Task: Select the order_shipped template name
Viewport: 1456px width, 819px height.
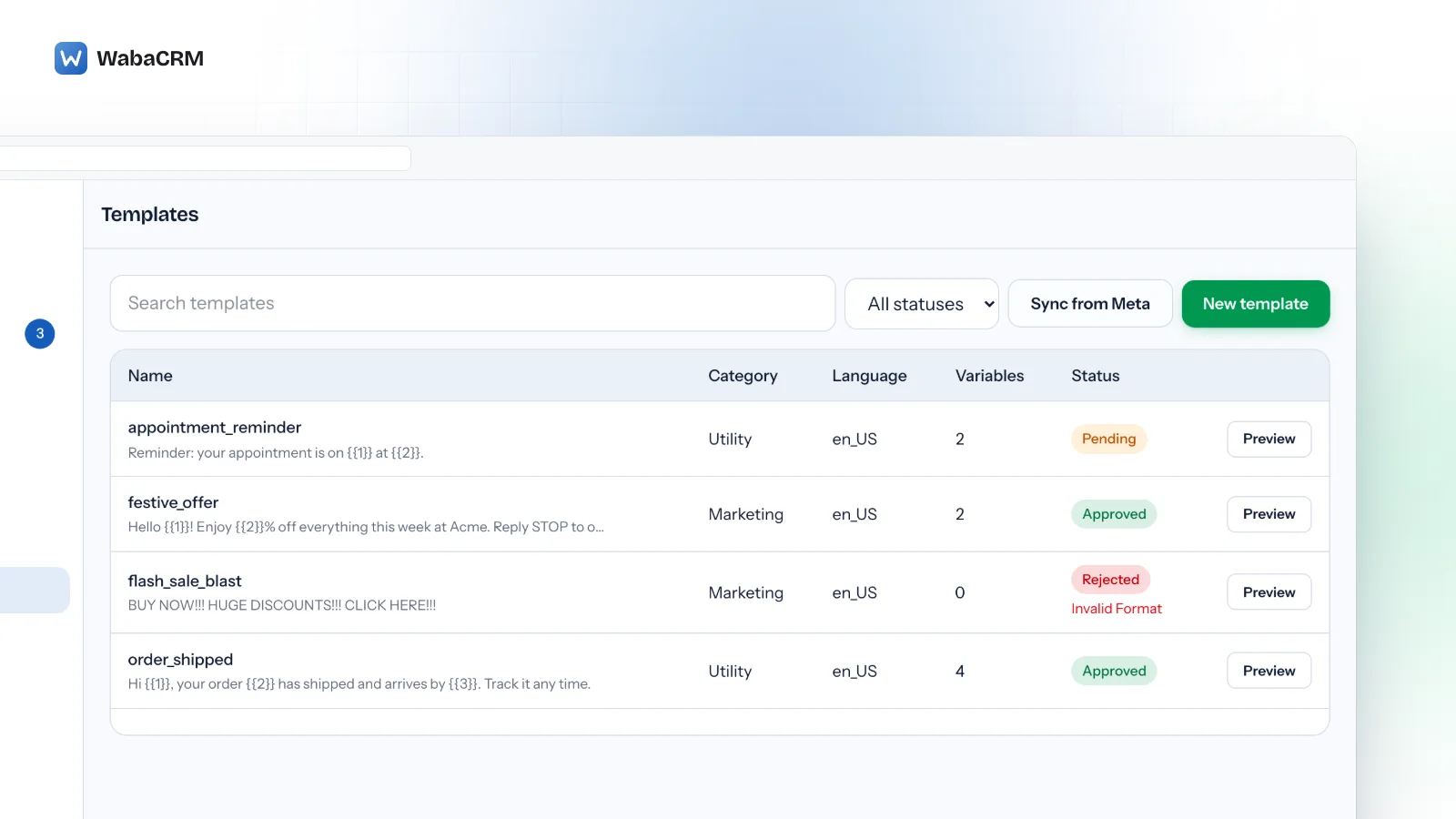Action: click(x=180, y=659)
